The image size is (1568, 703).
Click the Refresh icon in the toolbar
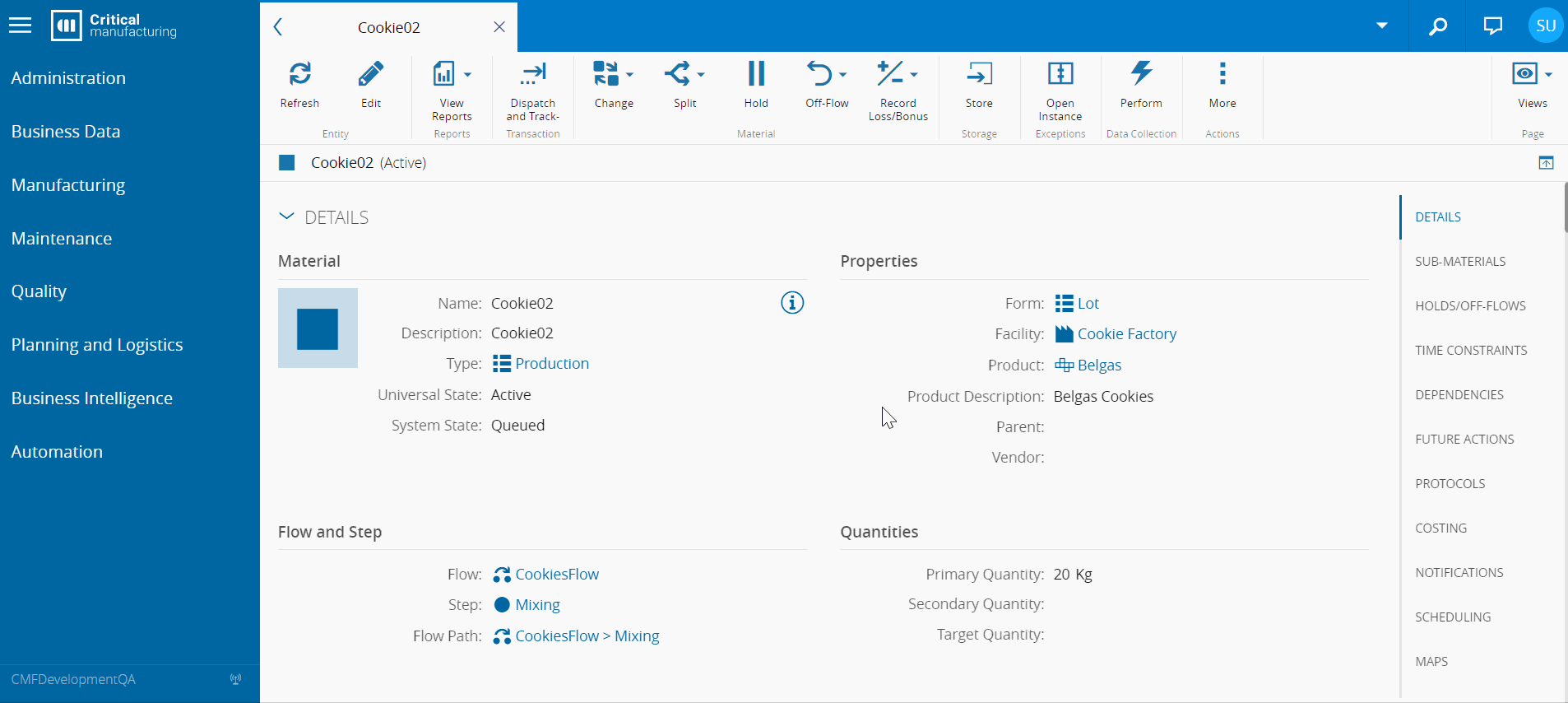pyautogui.click(x=299, y=75)
